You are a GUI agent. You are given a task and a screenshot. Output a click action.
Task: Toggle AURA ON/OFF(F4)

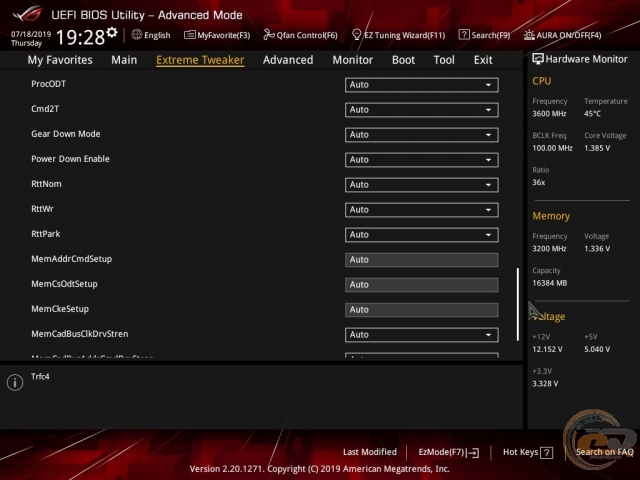562,35
